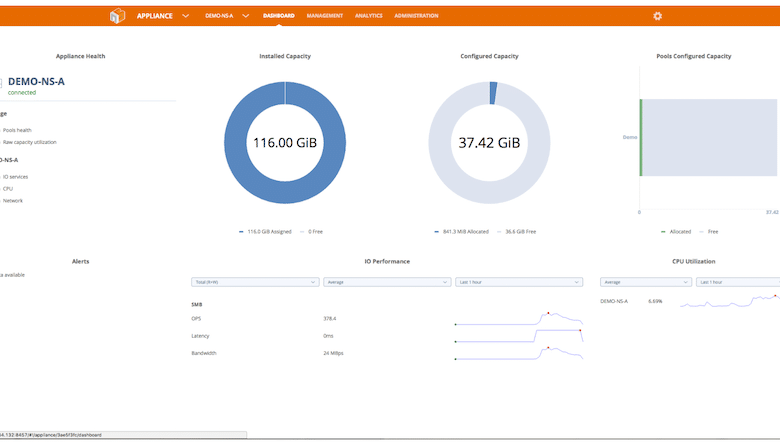780x445 pixels.
Task: Click the Bandwidth sparkline chart
Action: 519,353
